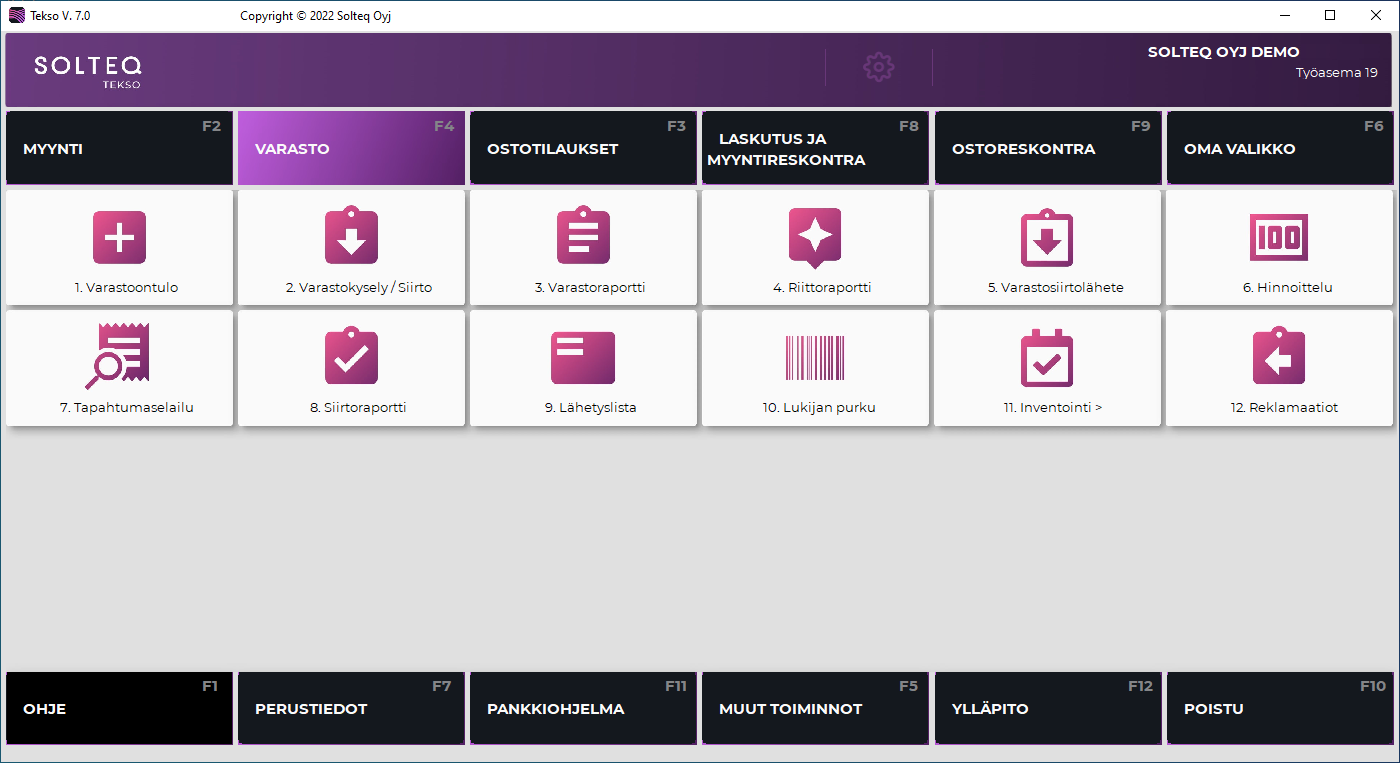Click the Reklamaatiot return arrow icon

click(1279, 357)
